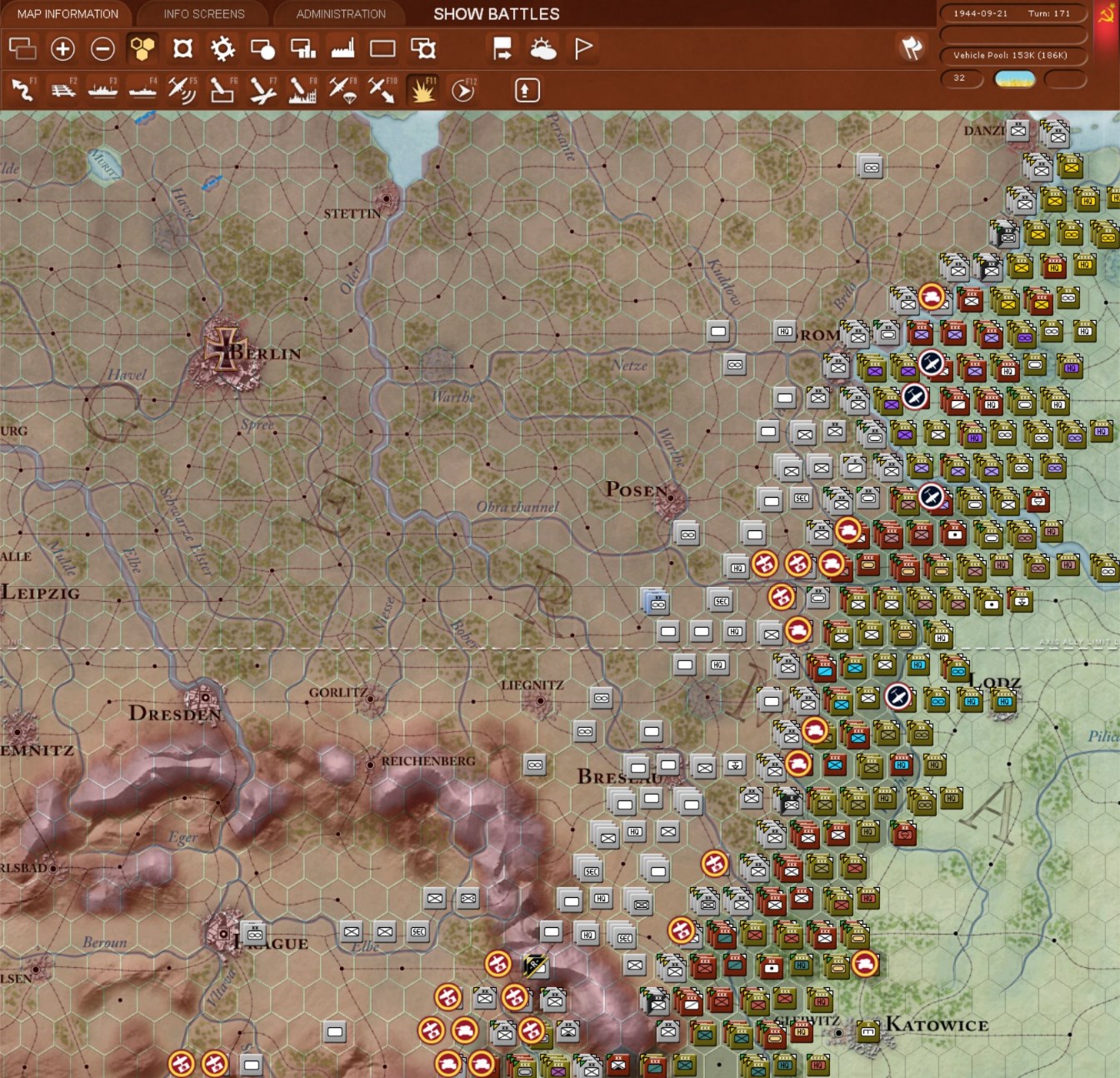
Task: Select F5 air recon mode
Action: pyautogui.click(x=182, y=89)
